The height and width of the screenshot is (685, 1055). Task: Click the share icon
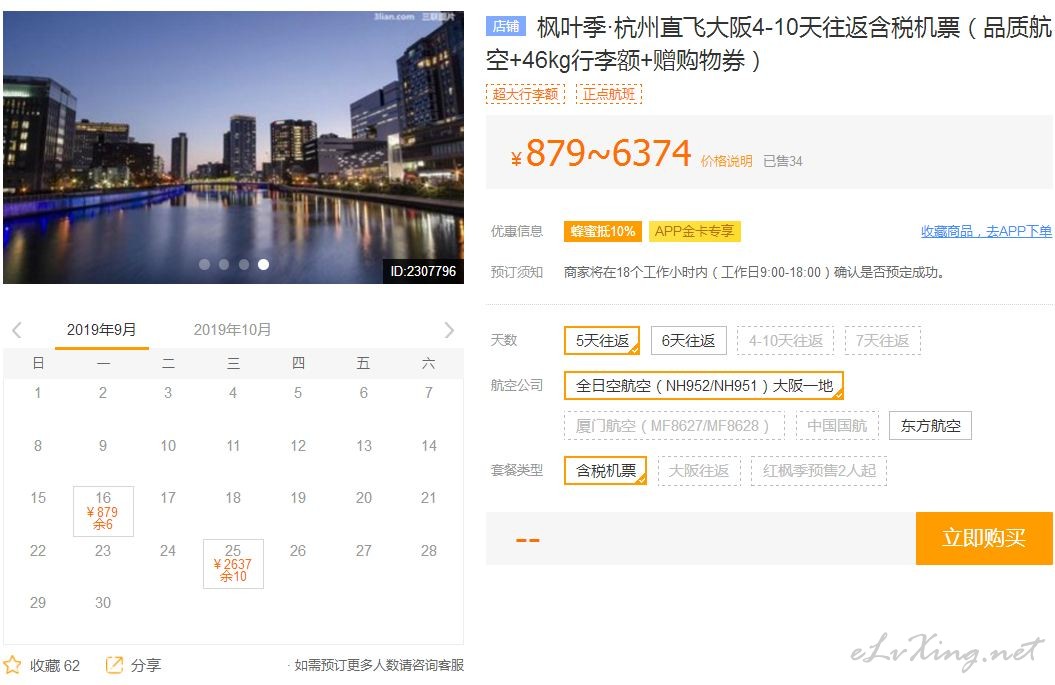(114, 665)
